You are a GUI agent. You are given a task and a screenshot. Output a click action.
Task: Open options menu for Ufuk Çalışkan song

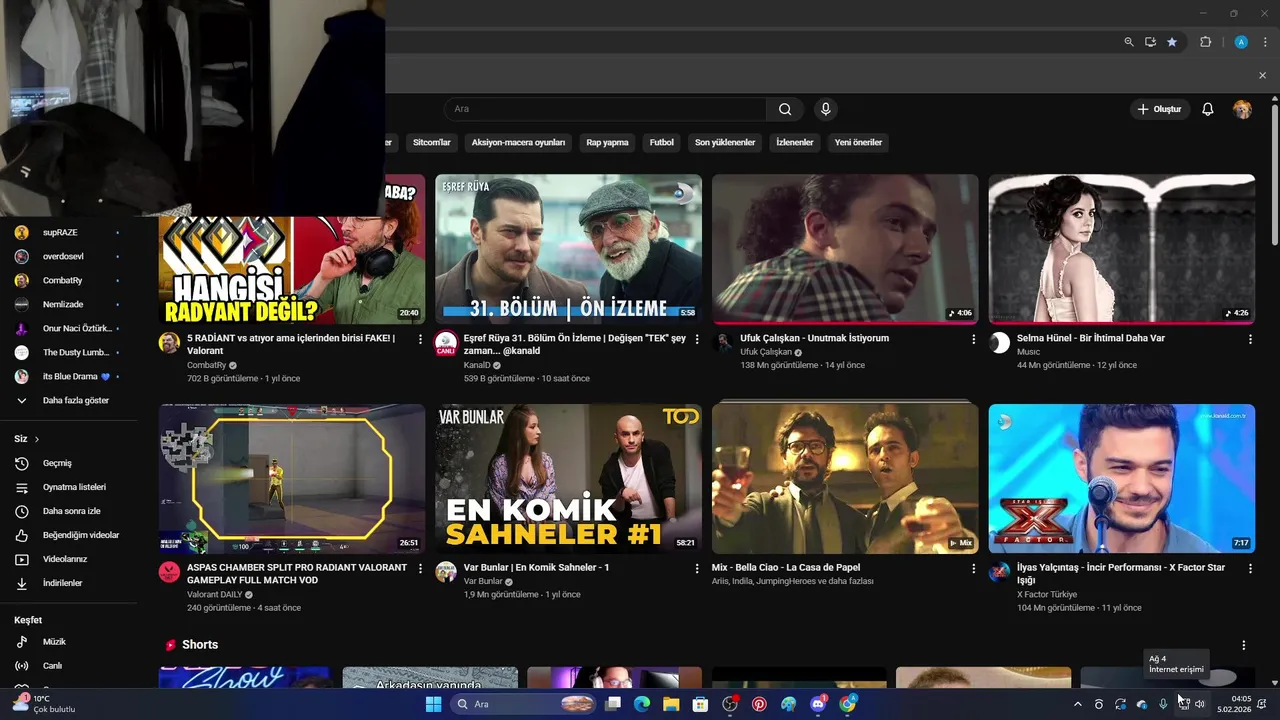pos(973,339)
